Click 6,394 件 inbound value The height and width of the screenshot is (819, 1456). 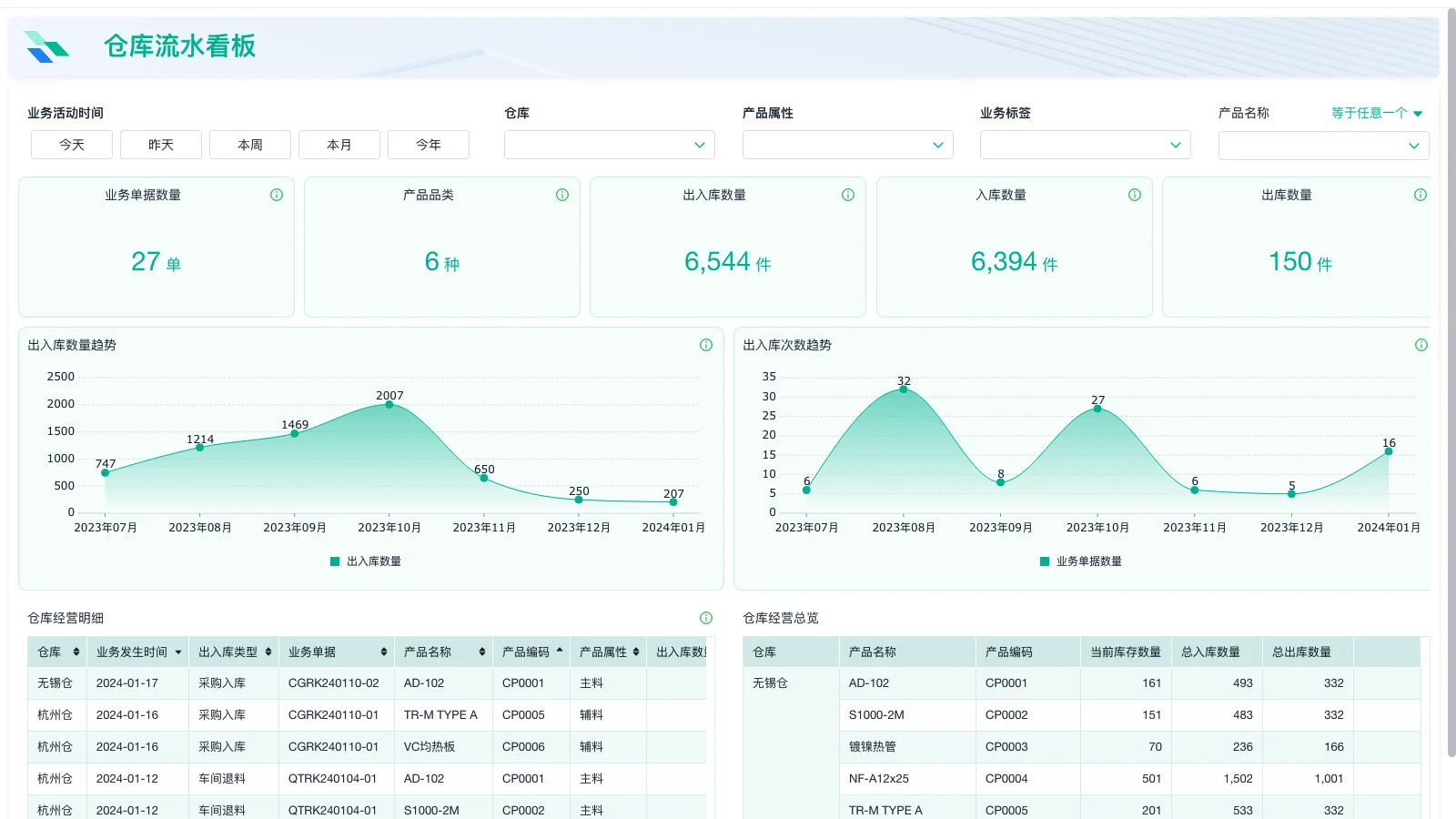click(1014, 262)
